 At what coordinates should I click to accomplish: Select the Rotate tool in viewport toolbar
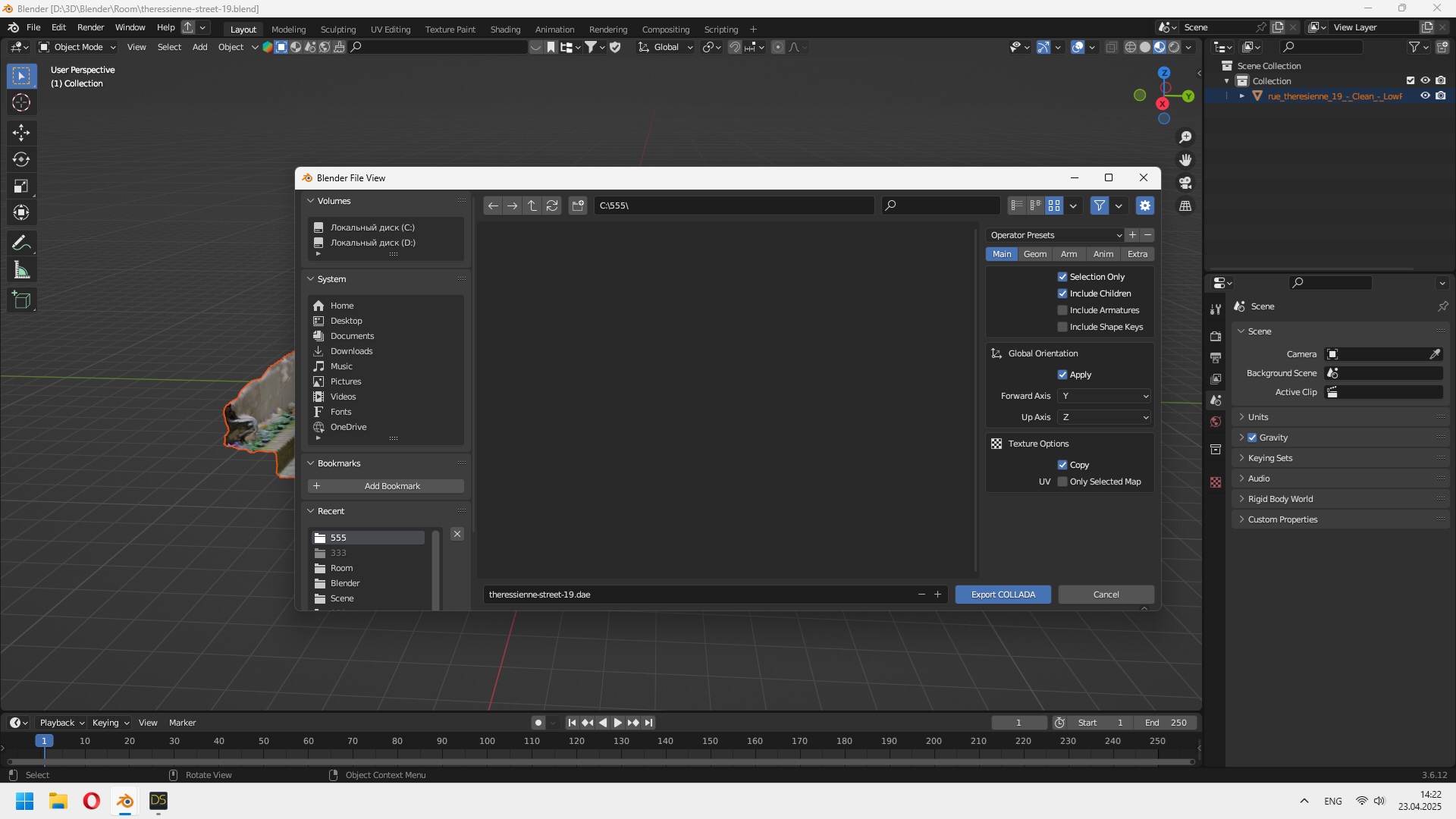21,159
